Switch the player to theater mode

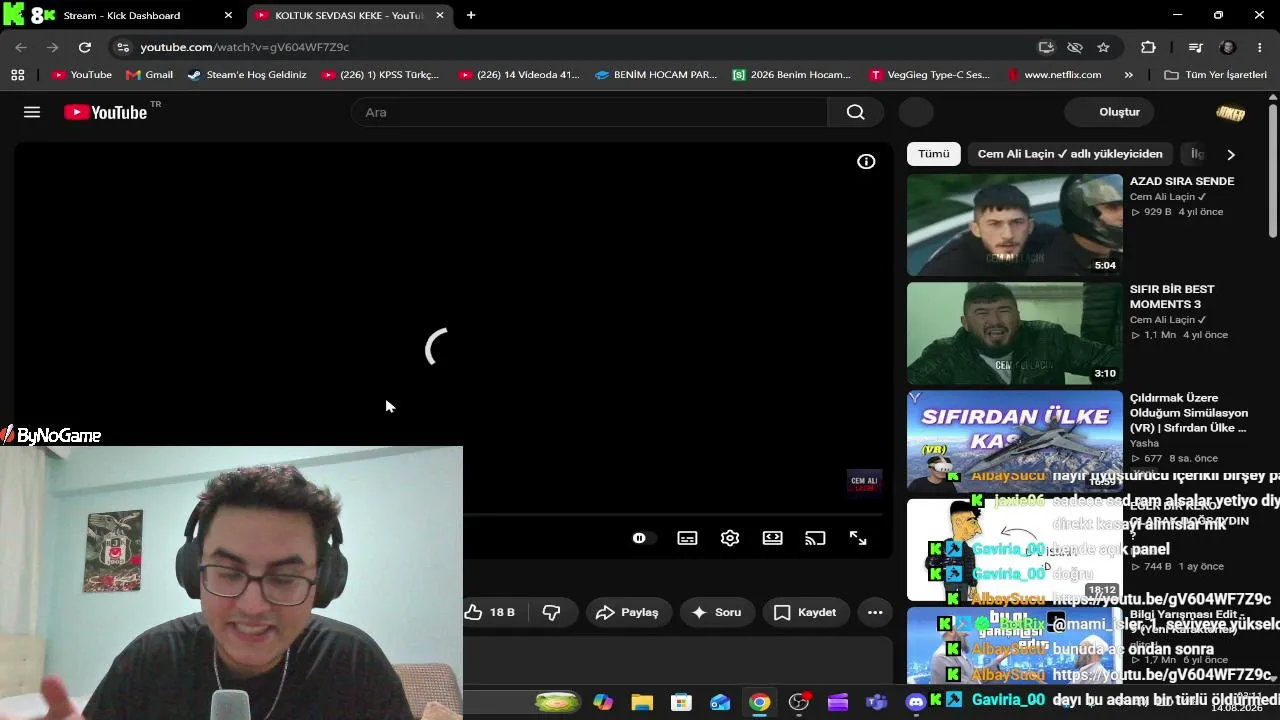[x=773, y=538]
